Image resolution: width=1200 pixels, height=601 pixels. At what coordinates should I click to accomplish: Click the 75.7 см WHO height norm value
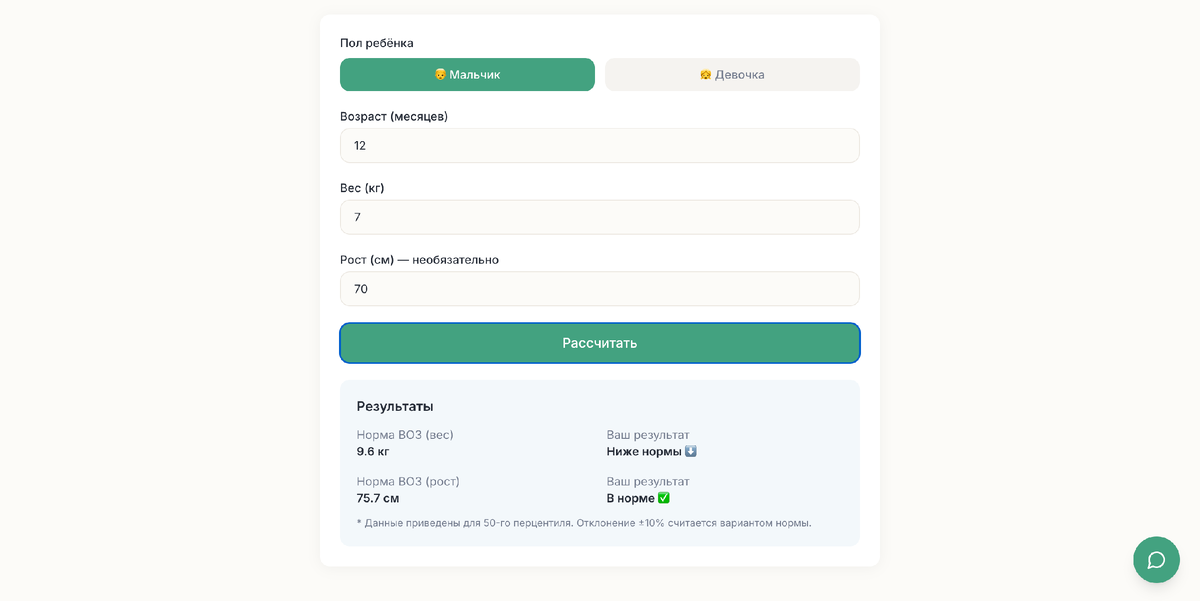(378, 498)
